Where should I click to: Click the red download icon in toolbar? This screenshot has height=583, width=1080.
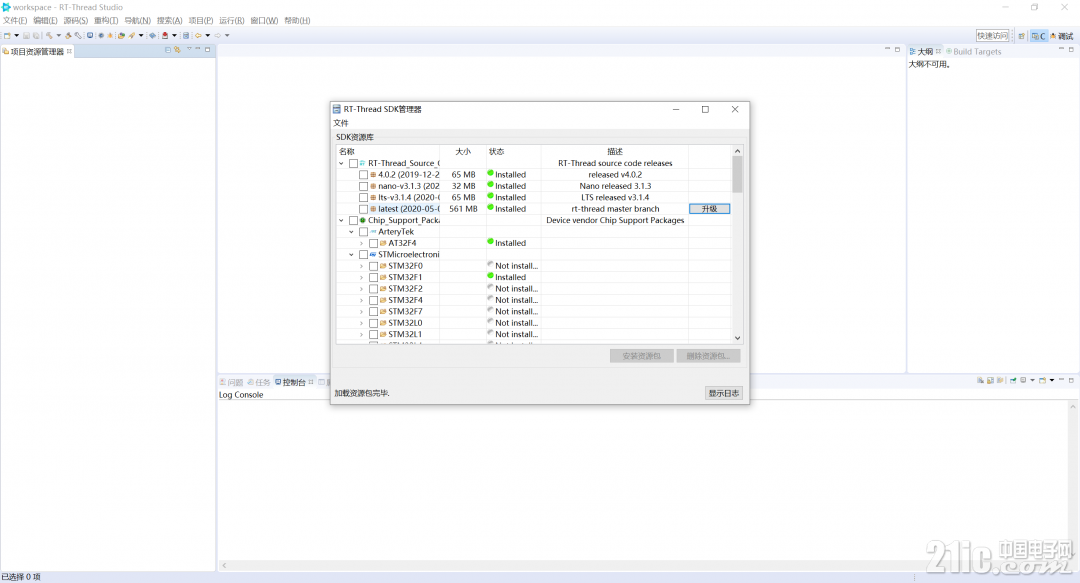coord(165,35)
